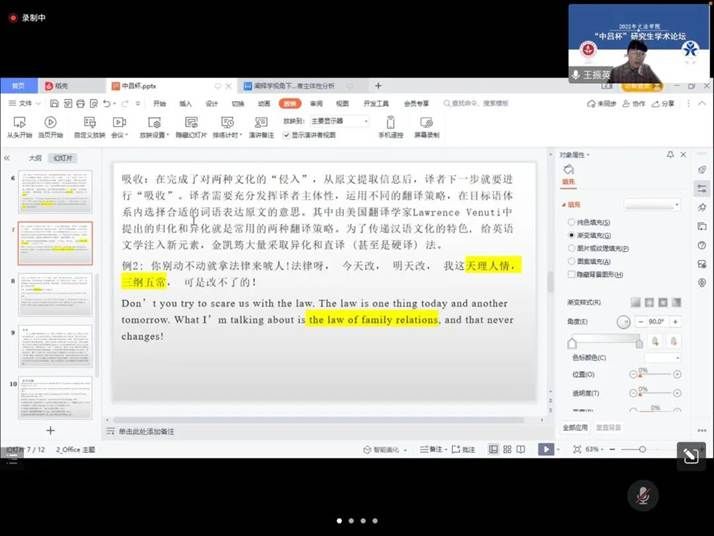
Task: Start slideshow from current slide (当页开始)
Action: (50, 123)
